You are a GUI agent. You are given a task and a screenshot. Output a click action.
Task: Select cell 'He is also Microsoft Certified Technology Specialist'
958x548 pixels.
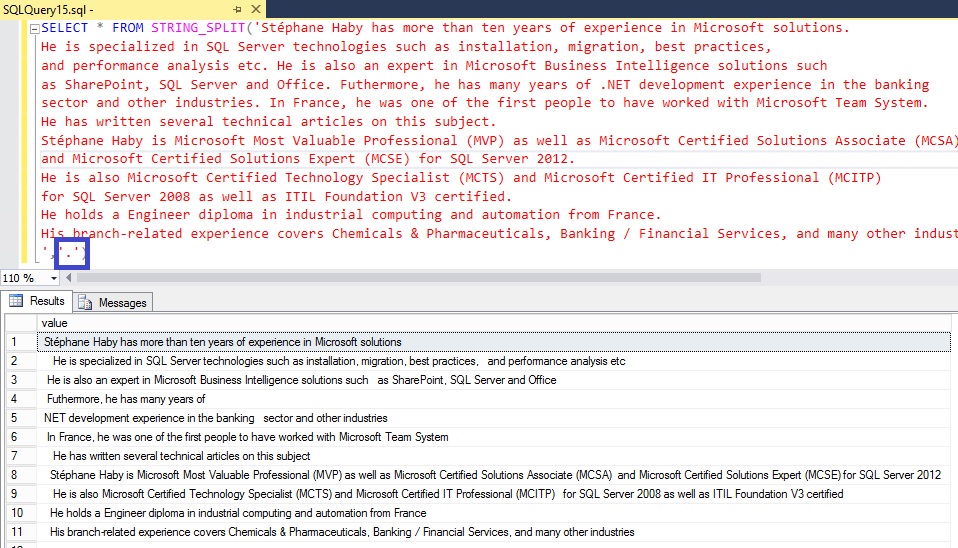point(494,494)
